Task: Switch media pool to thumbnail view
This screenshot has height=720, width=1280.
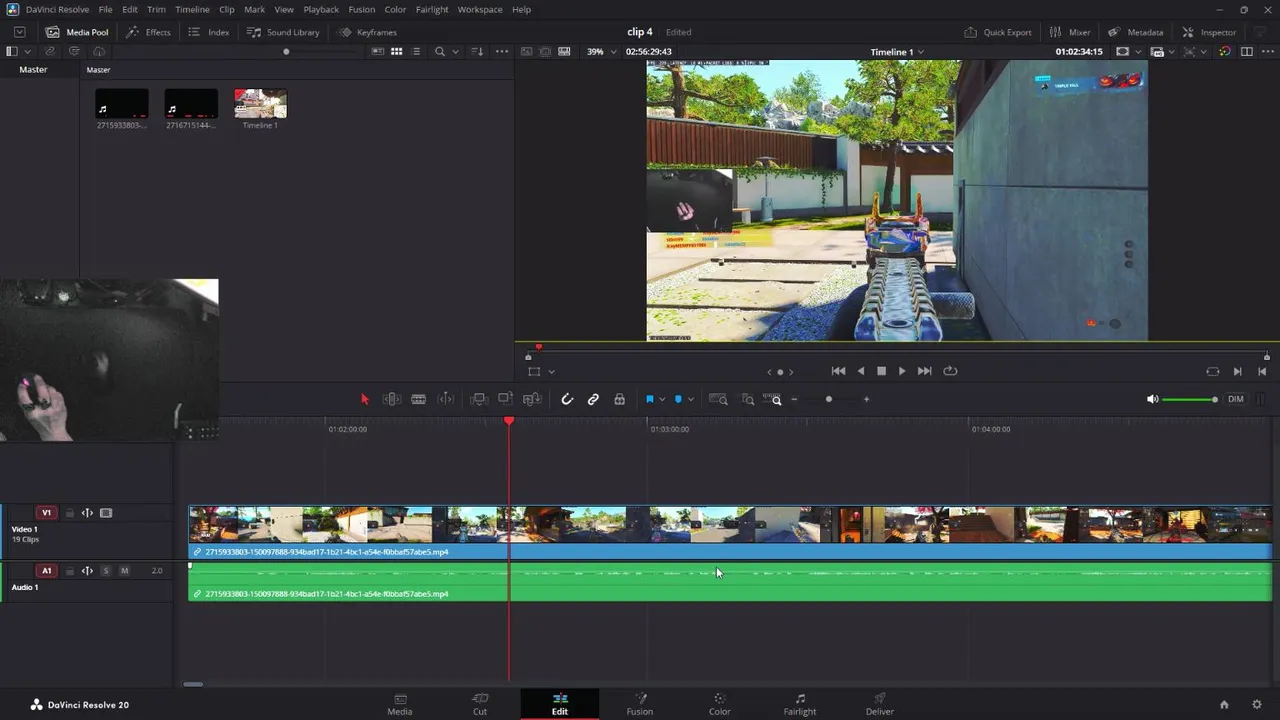Action: (x=396, y=51)
